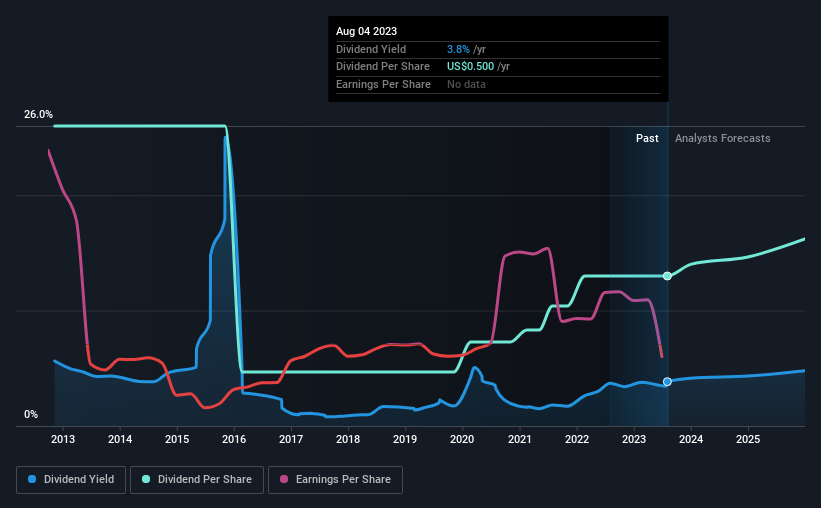Click the 2017 x-axis label
821x508 pixels.
[291, 439]
